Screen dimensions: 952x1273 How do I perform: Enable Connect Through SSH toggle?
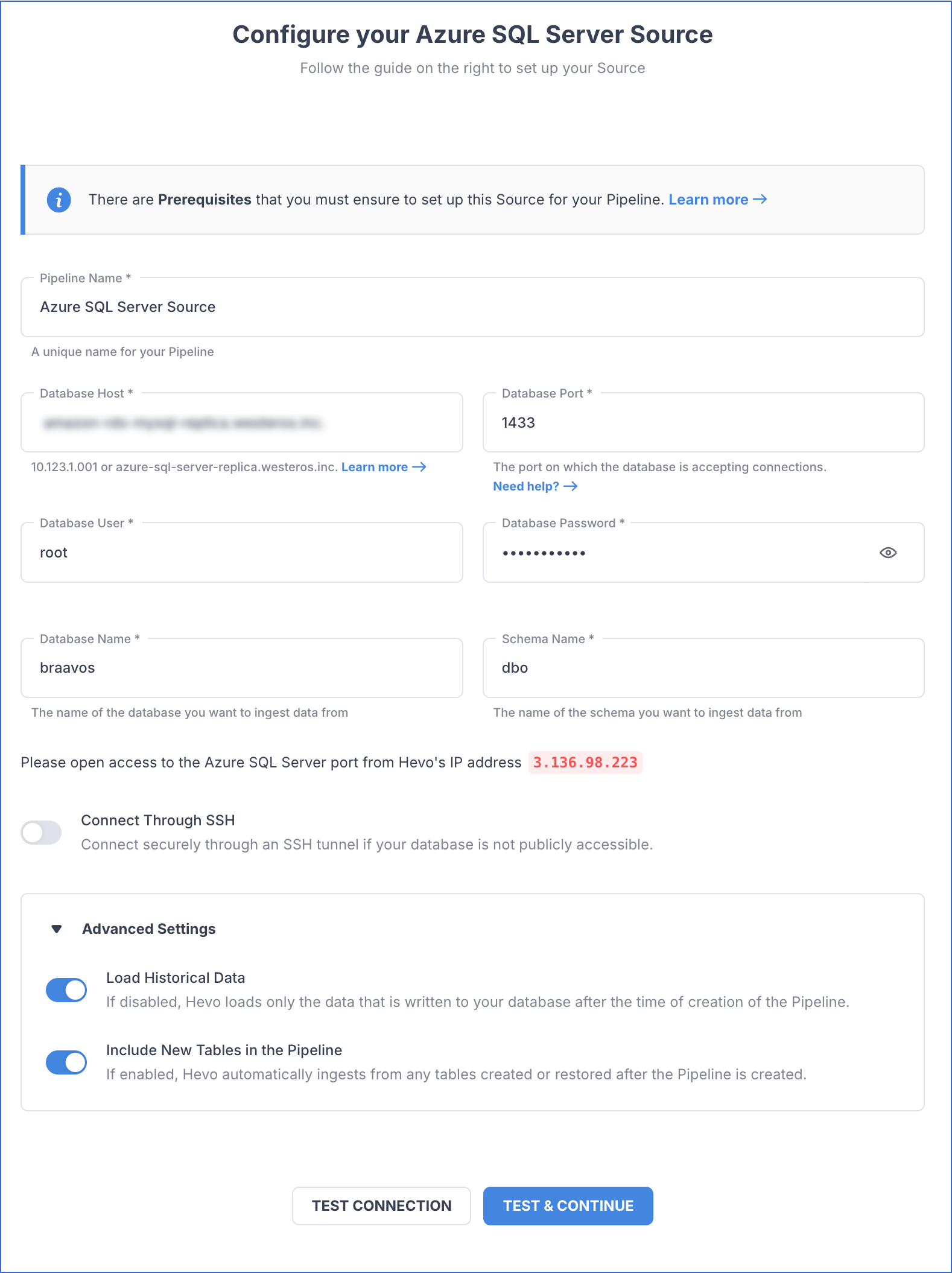[x=42, y=833]
